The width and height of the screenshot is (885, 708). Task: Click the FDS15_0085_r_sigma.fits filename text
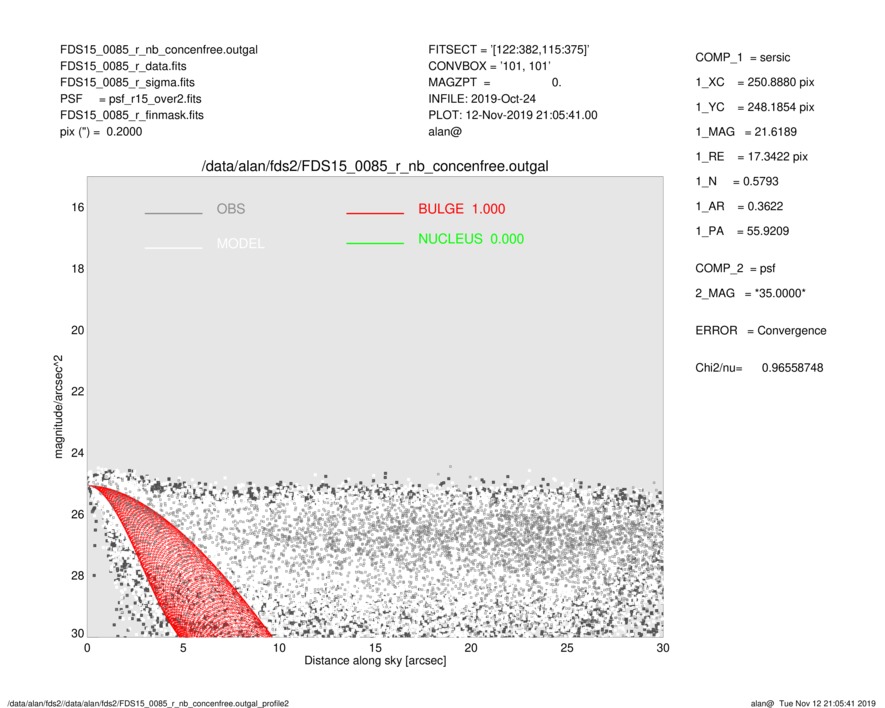pyautogui.click(x=135, y=83)
